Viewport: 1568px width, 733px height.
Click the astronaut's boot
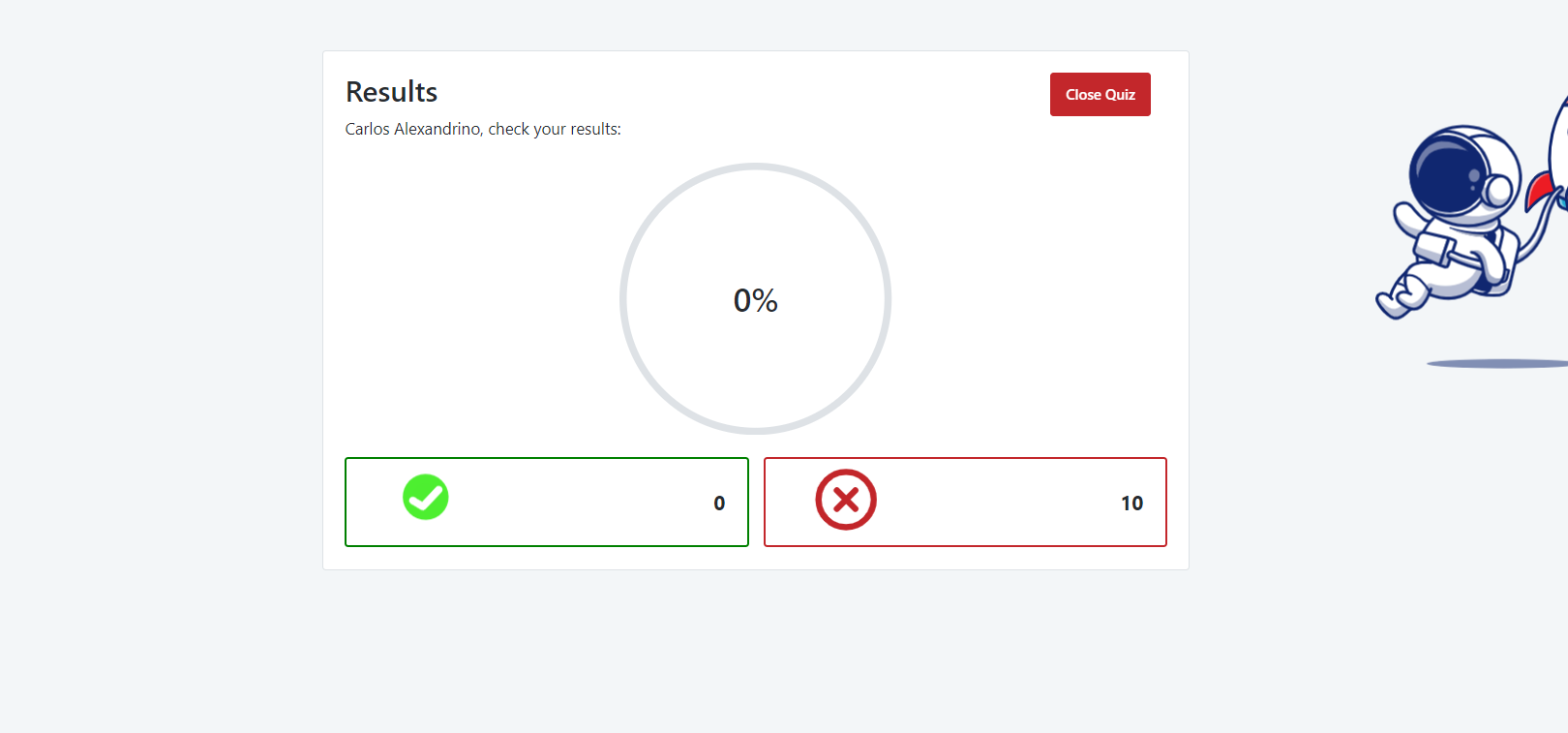point(1391,304)
